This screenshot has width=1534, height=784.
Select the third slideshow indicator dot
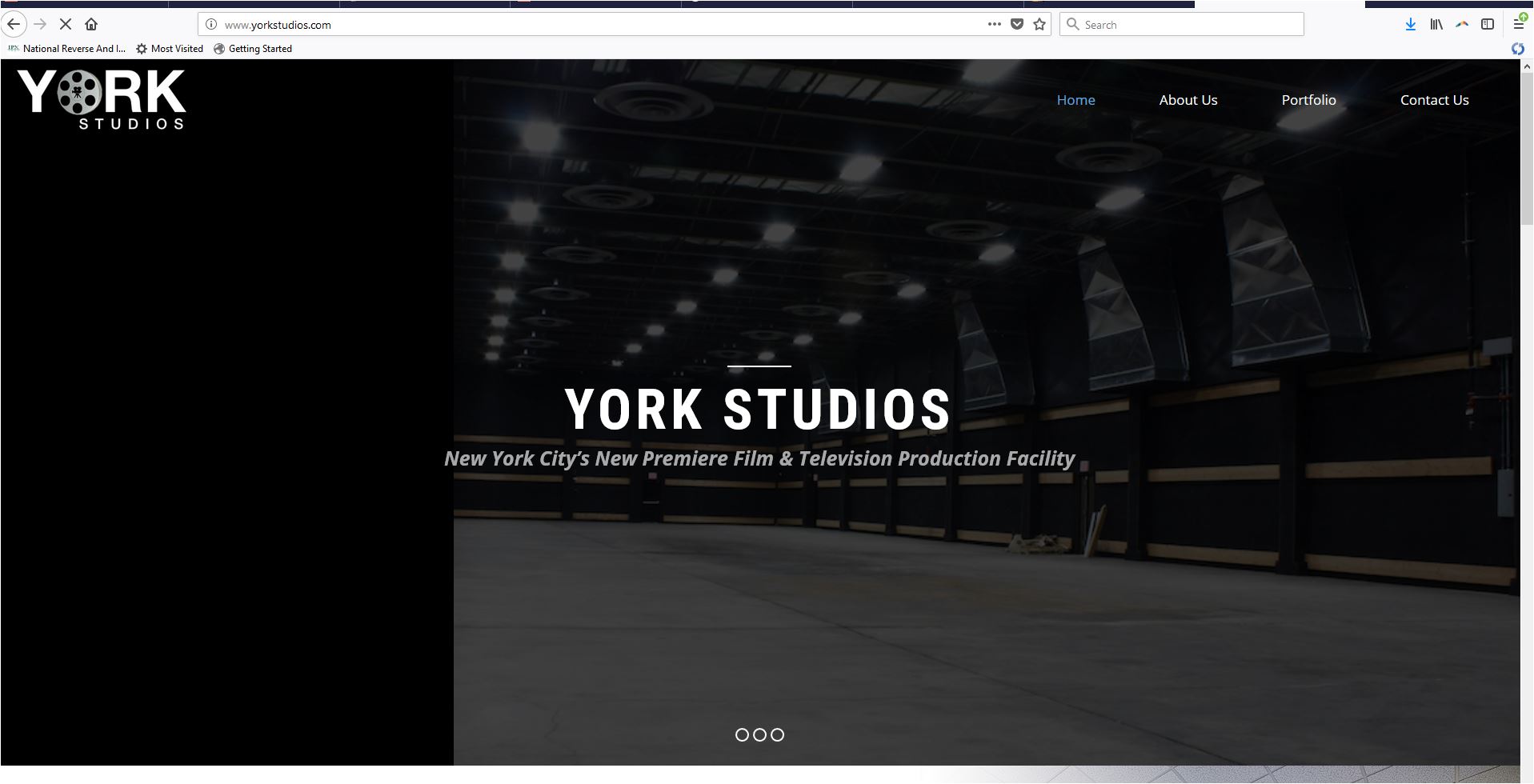click(777, 734)
